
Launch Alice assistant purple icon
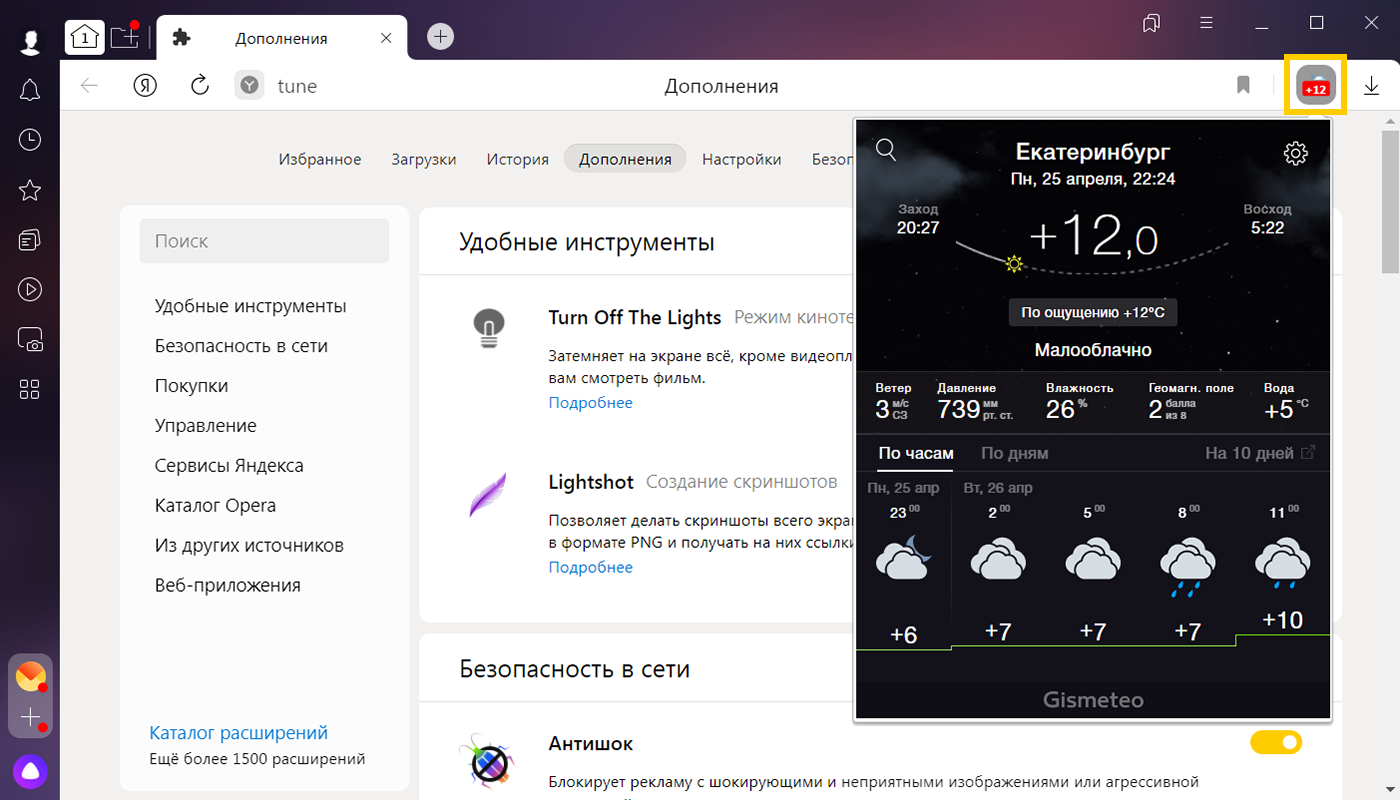30,771
